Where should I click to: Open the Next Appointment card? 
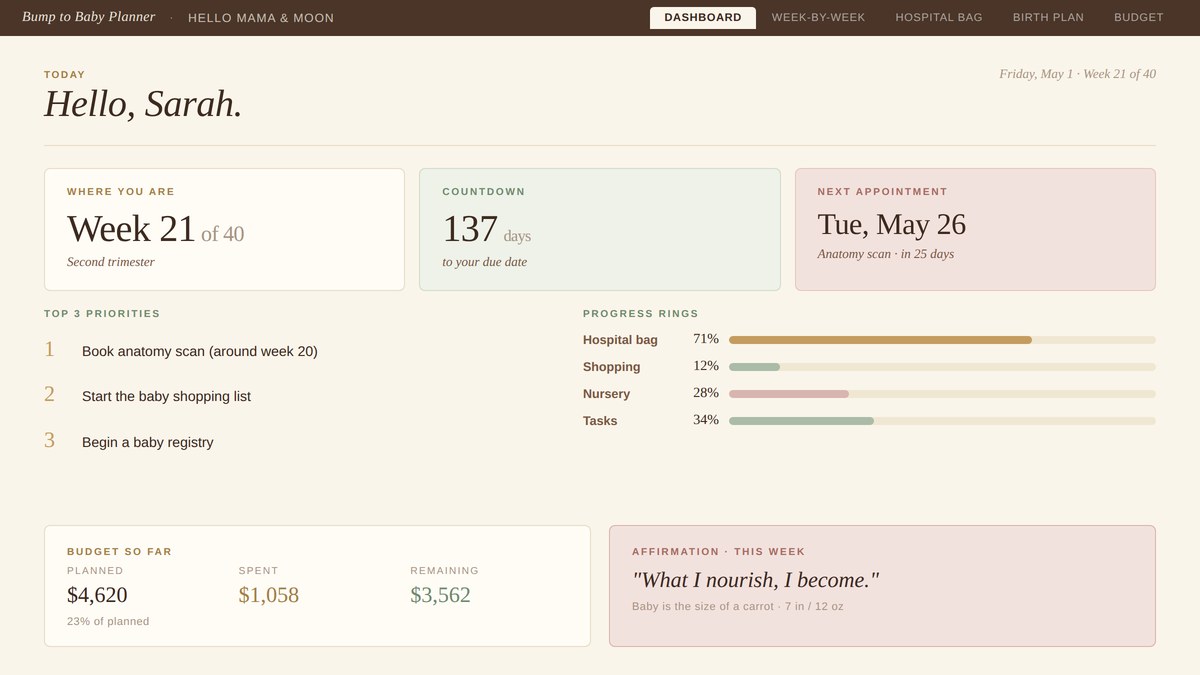pyautogui.click(x=975, y=229)
